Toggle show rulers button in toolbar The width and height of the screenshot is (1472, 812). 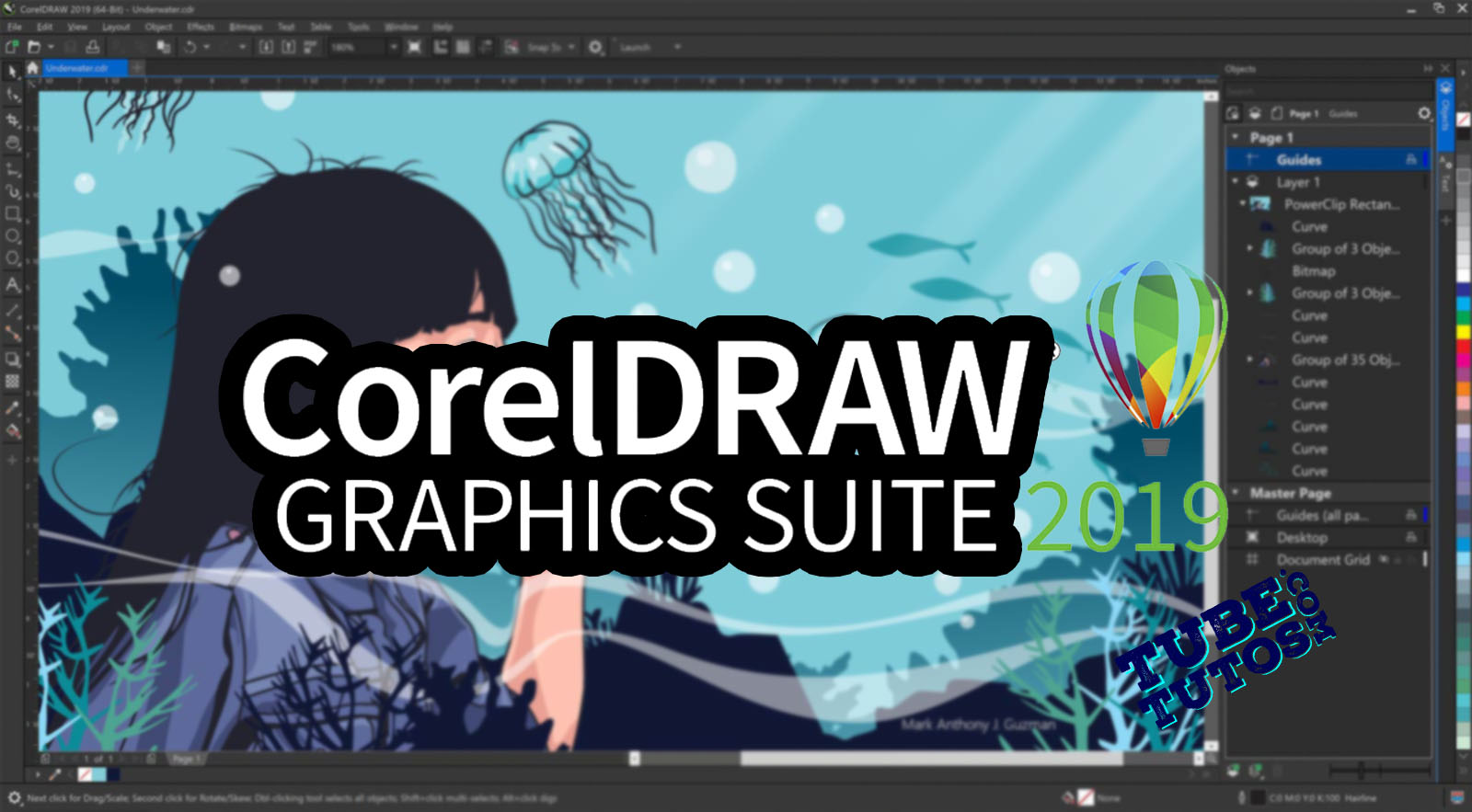point(441,46)
